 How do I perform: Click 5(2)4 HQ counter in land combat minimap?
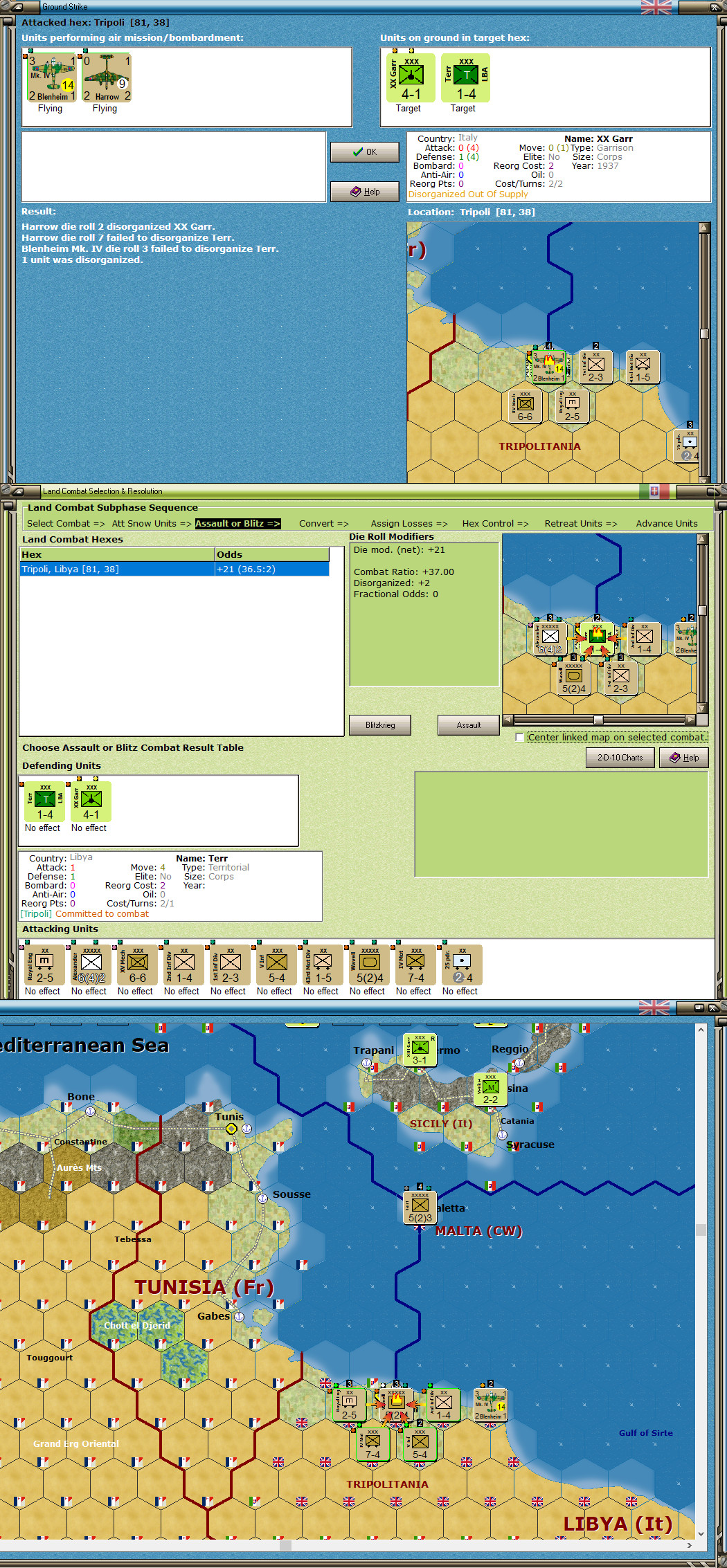click(574, 679)
